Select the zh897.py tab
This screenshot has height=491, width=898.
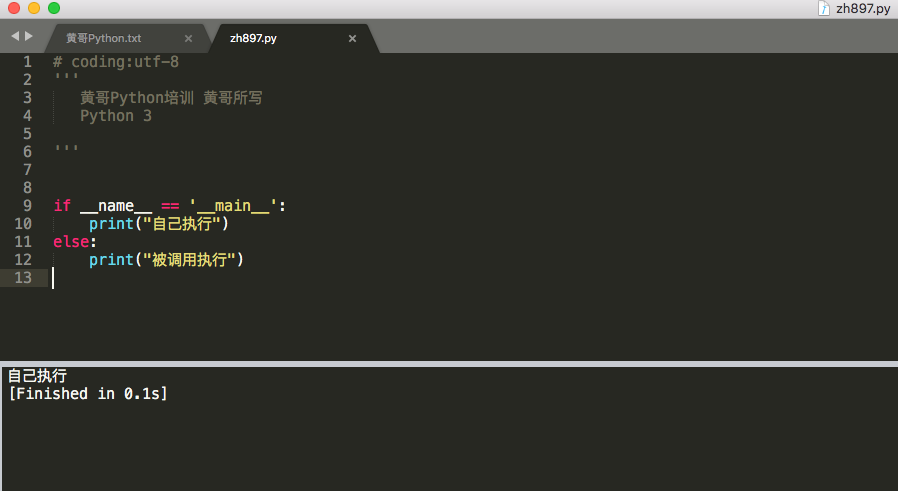pyautogui.click(x=253, y=39)
